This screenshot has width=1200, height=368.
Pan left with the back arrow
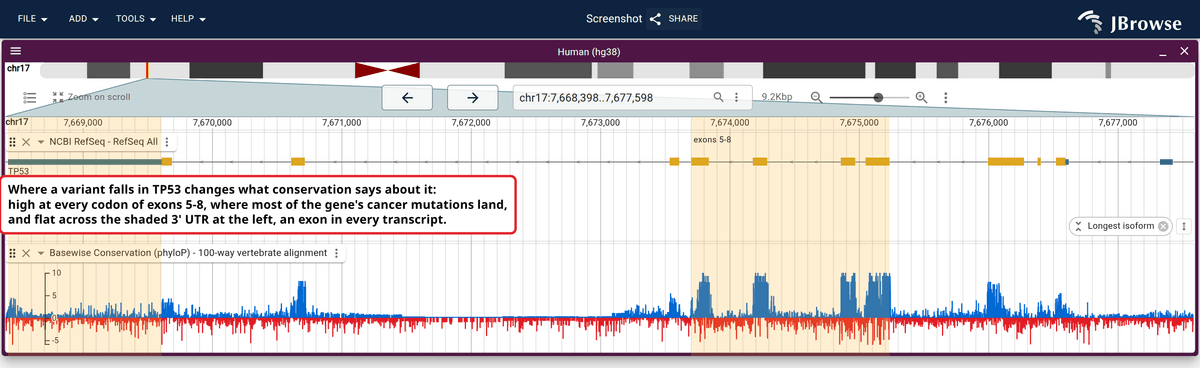click(407, 97)
